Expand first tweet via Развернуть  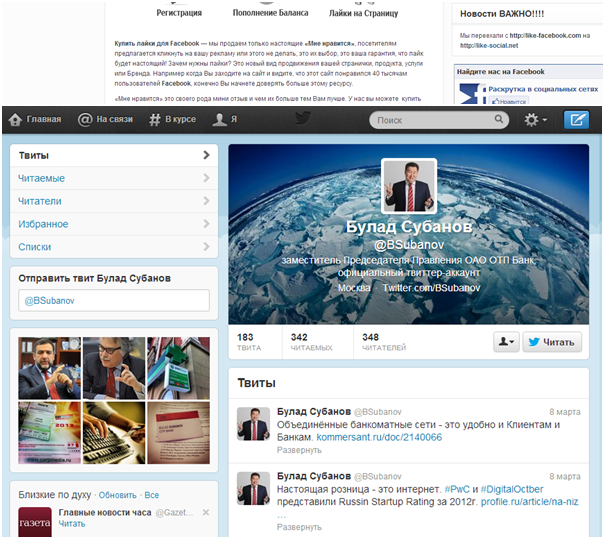[x=299, y=450]
